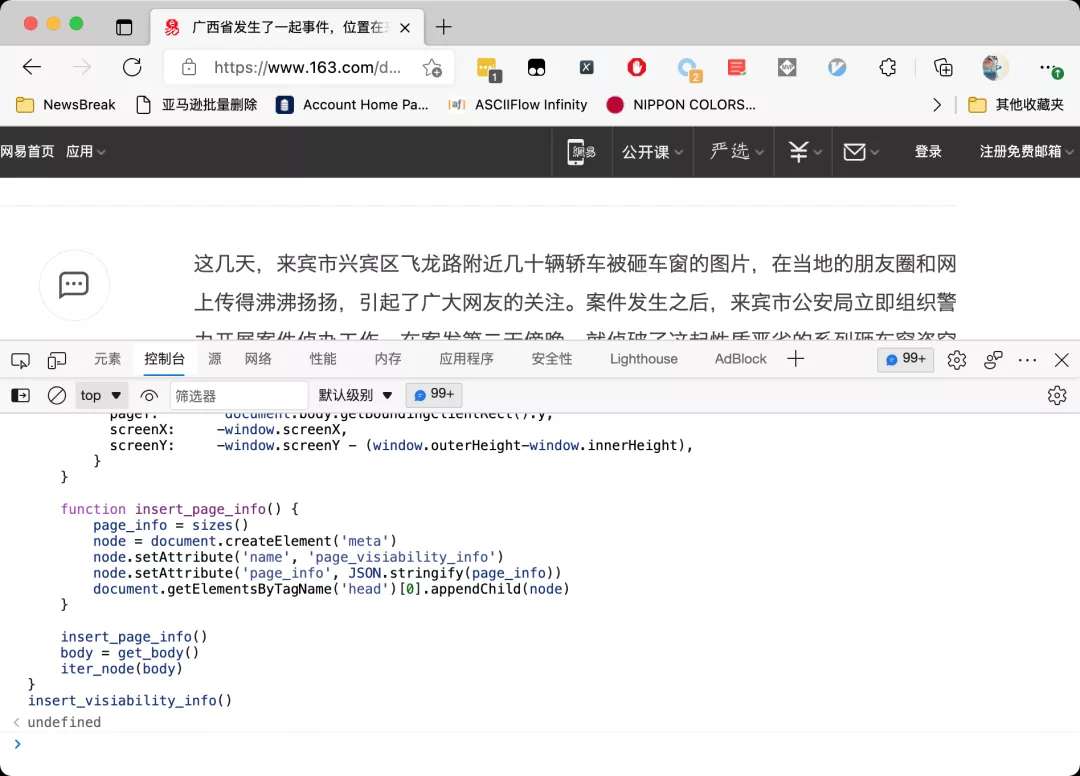This screenshot has height=776, width=1080.
Task: Open the gray MVP extension icon
Action: [x=787, y=67]
